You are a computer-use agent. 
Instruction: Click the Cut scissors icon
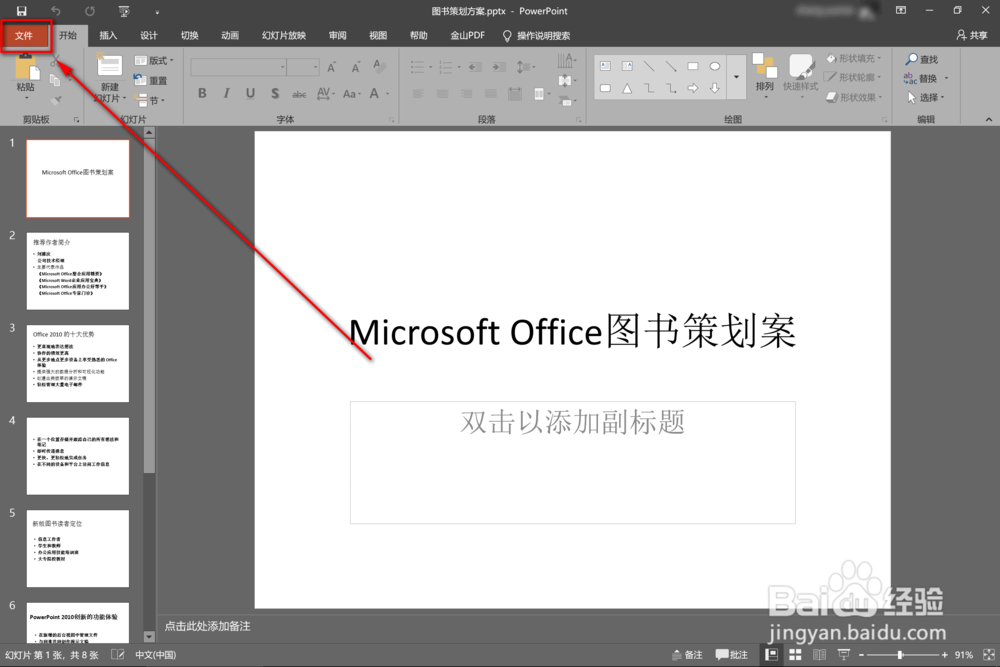(55, 61)
